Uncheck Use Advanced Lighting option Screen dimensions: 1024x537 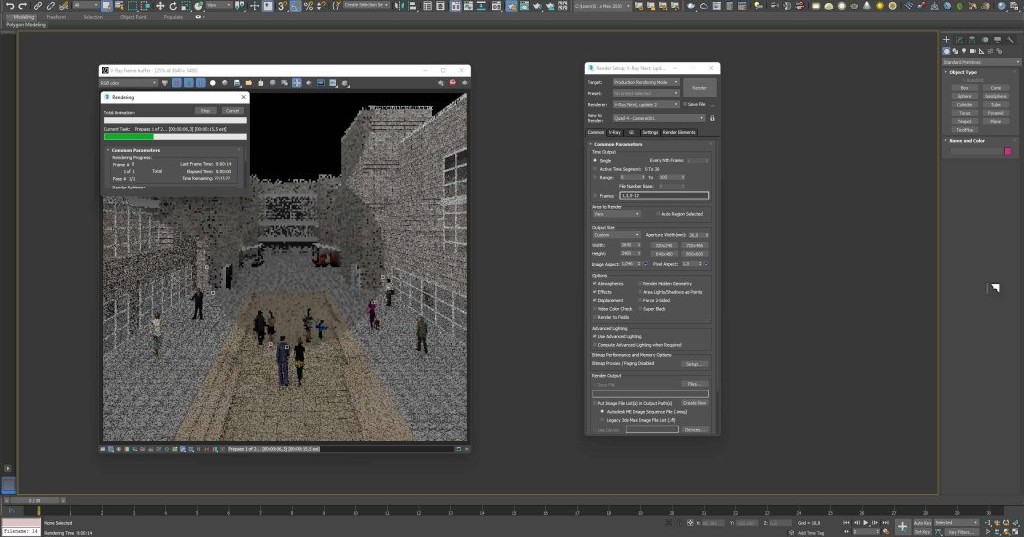[595, 336]
